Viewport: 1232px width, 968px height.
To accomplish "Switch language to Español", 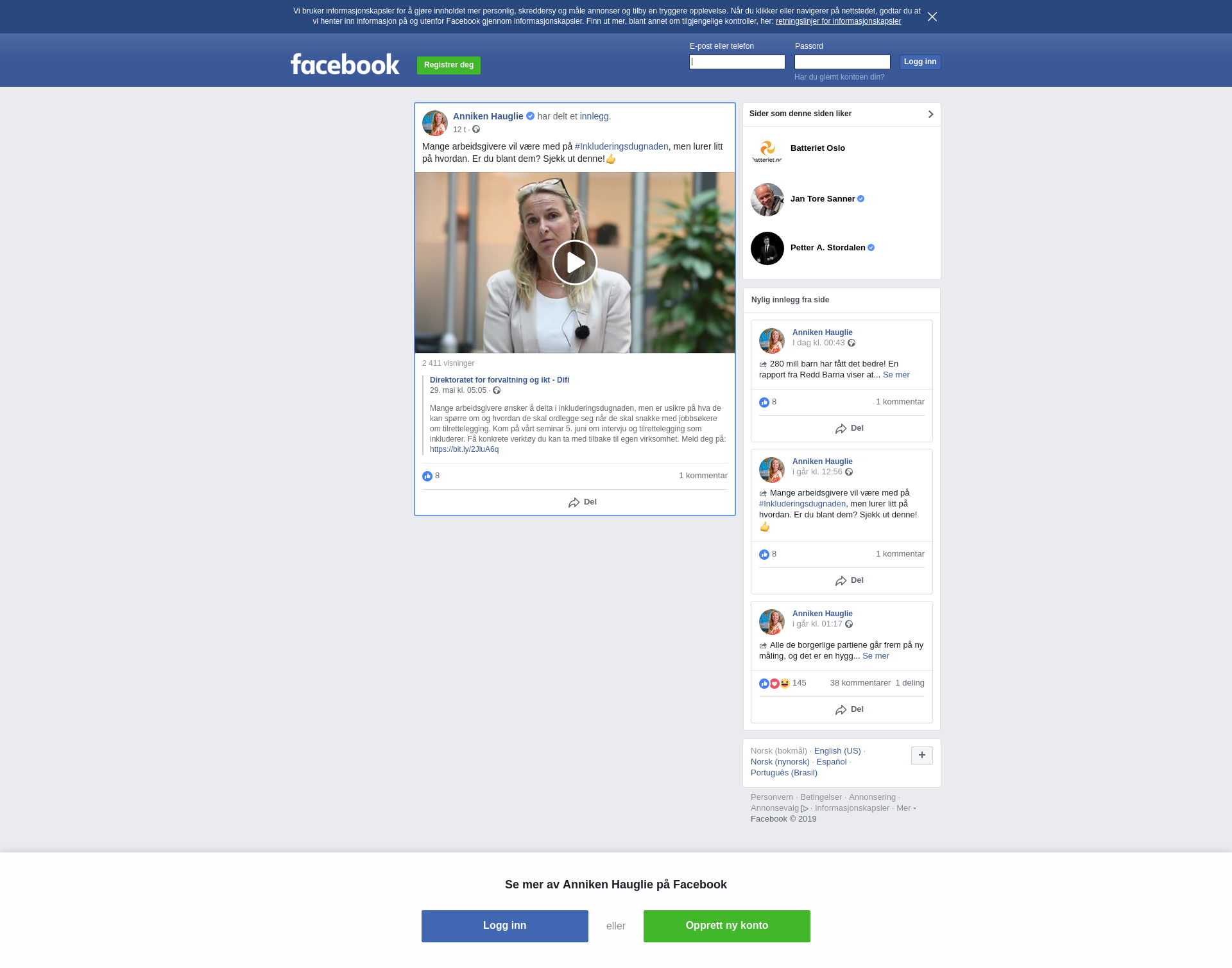I will pyautogui.click(x=832, y=762).
